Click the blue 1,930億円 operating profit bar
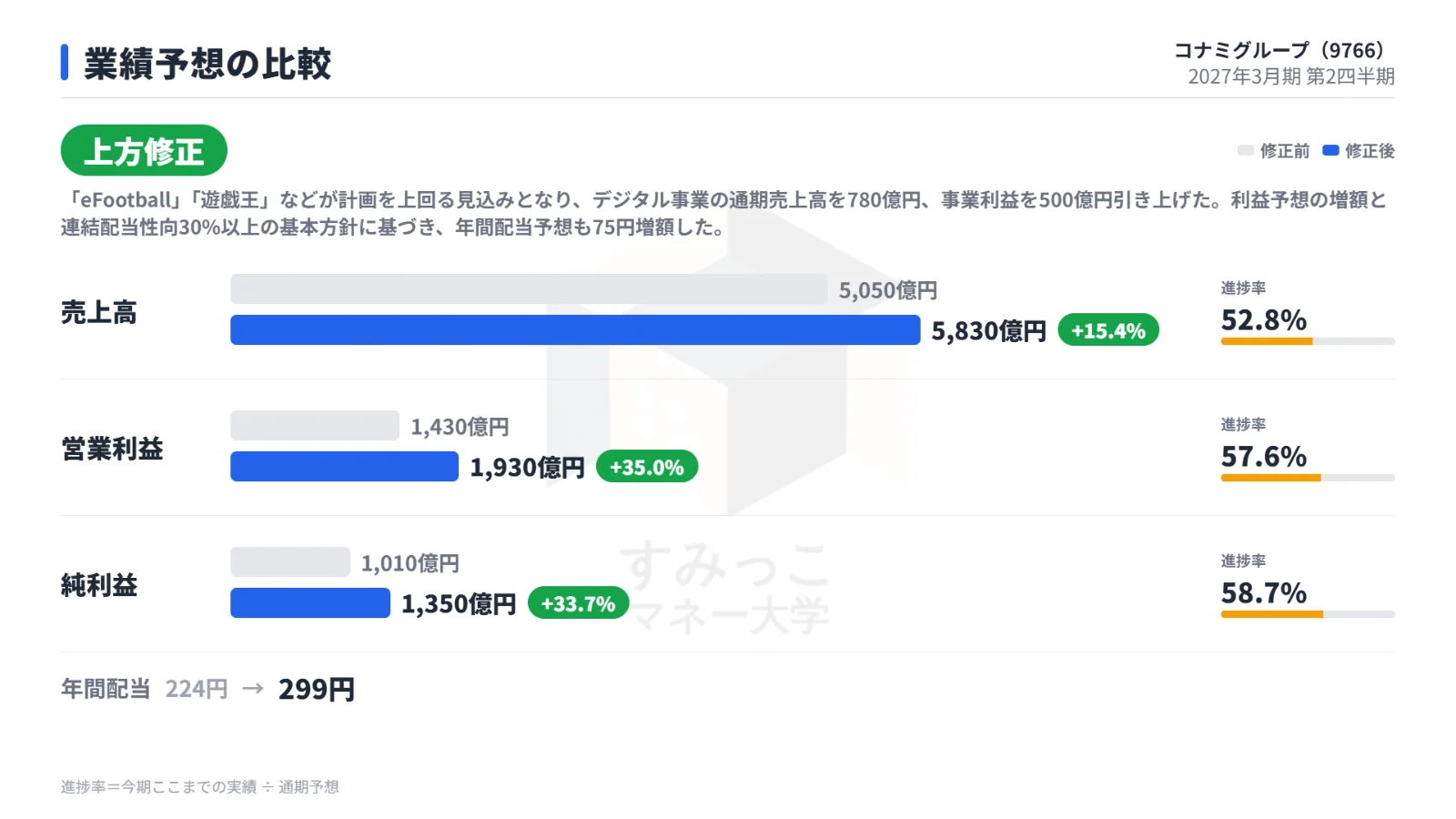 coord(344,466)
